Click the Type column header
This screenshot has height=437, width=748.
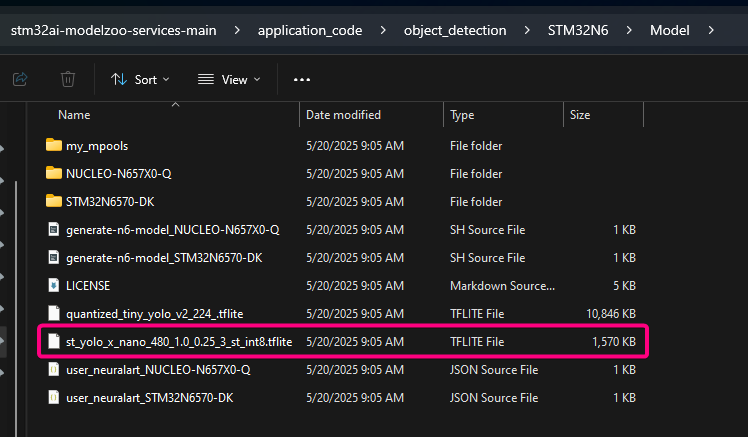(462, 115)
